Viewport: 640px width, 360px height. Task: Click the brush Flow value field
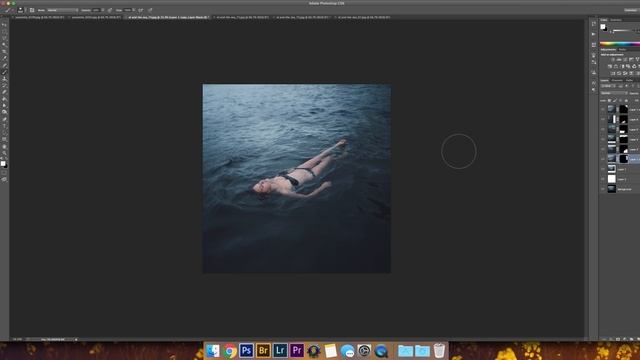127,10
